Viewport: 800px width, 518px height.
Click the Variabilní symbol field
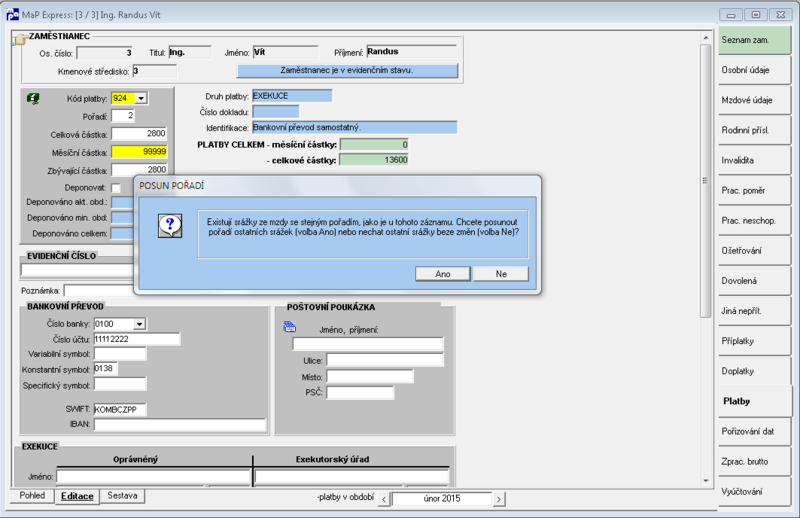(120, 354)
